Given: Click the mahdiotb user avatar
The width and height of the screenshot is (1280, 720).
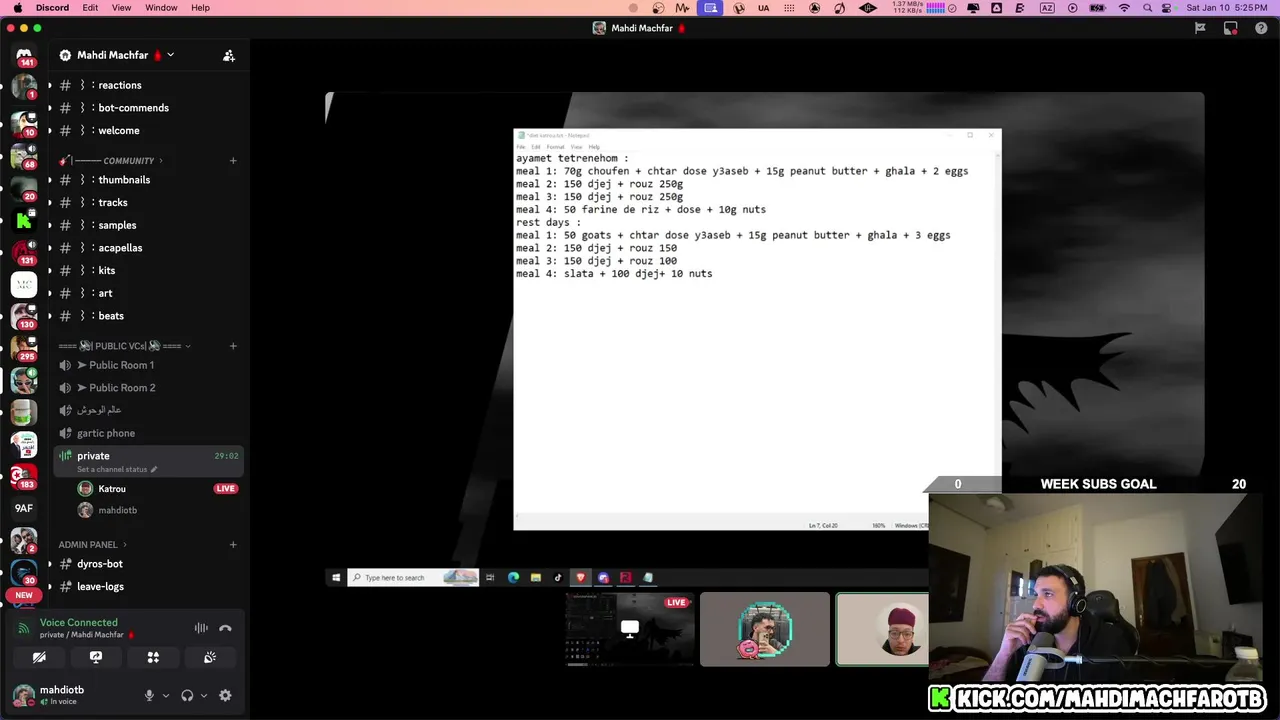Looking at the screenshot, I should pyautogui.click(x=22, y=695).
